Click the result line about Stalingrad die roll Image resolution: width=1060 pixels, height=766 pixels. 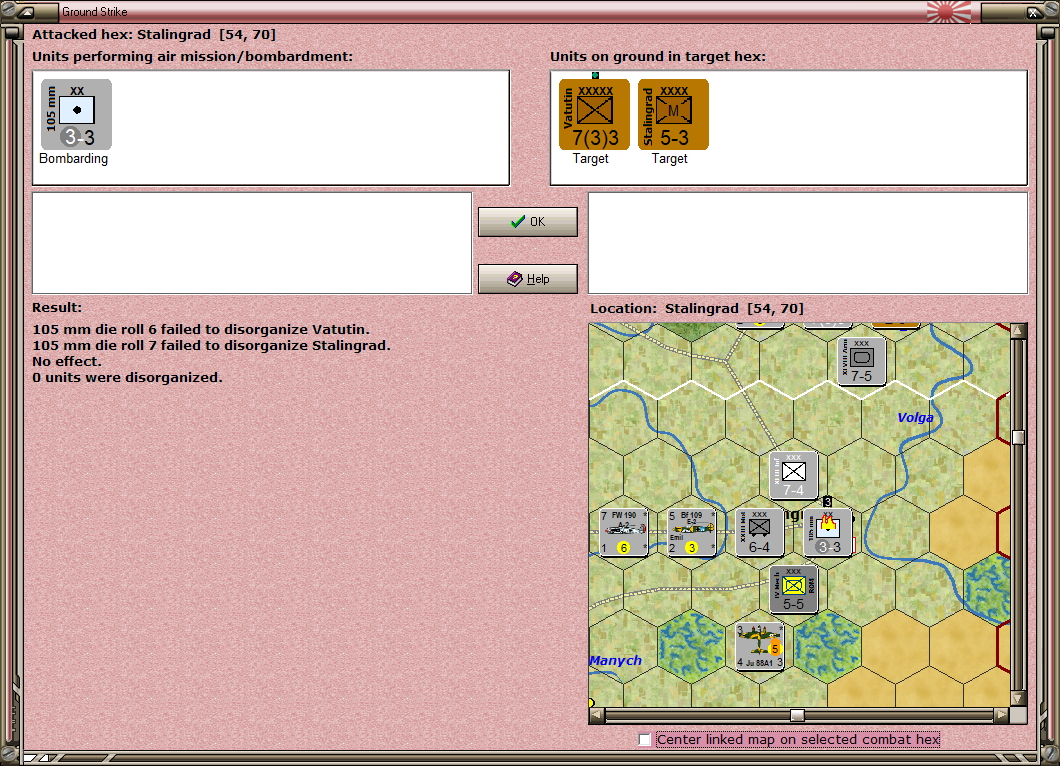point(211,345)
